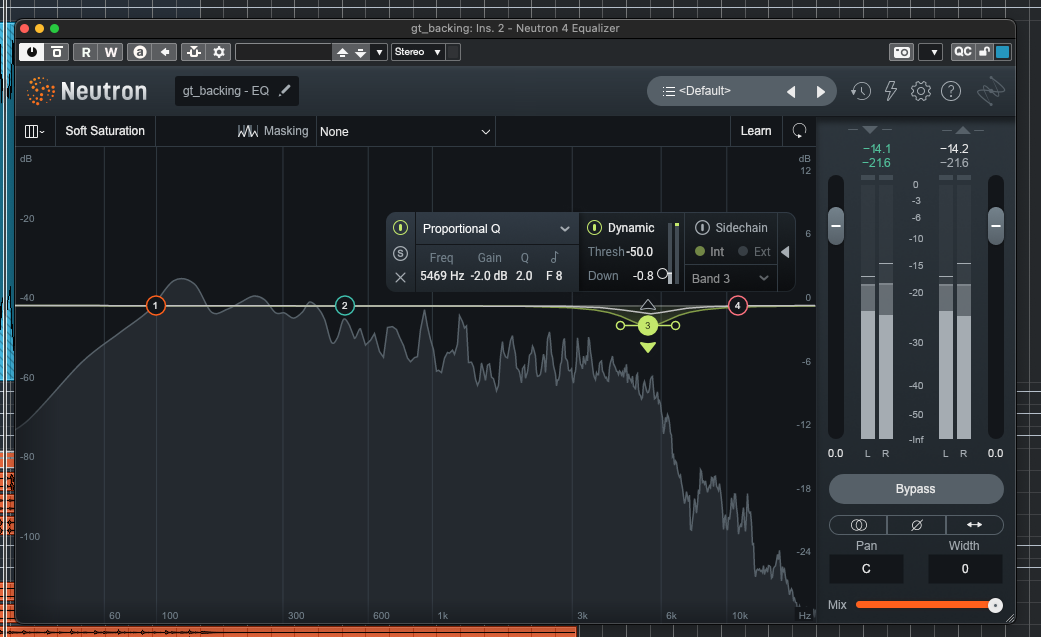Click the Neutron logo

(x=87, y=91)
